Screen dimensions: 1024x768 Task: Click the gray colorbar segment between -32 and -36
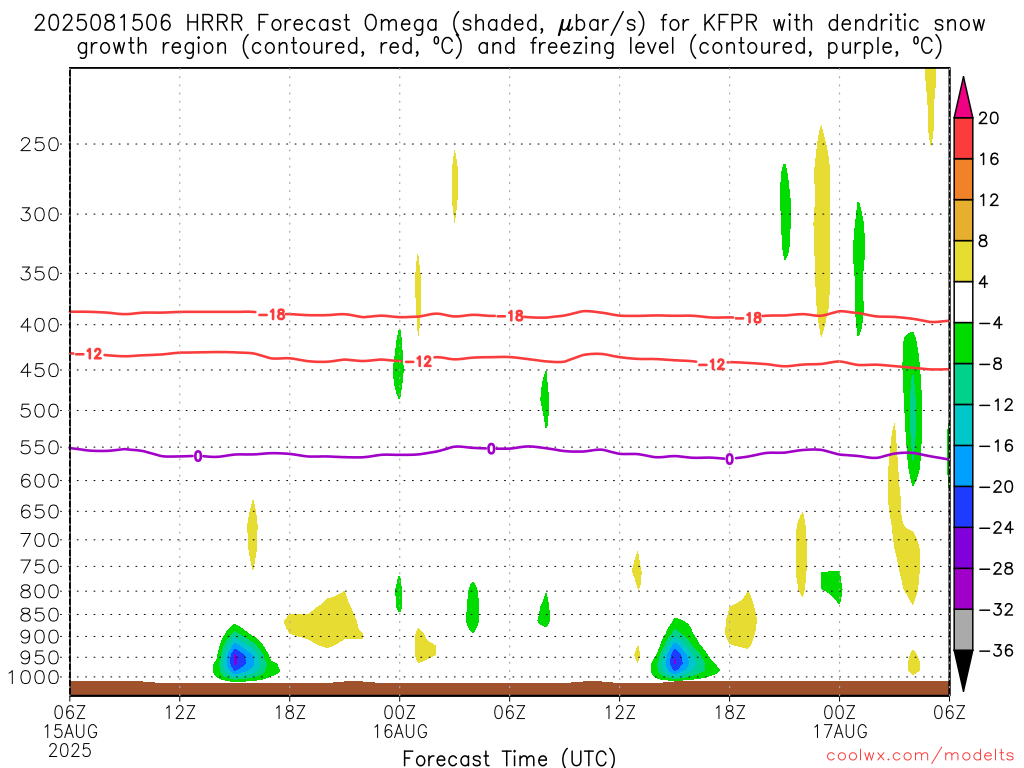[963, 630]
